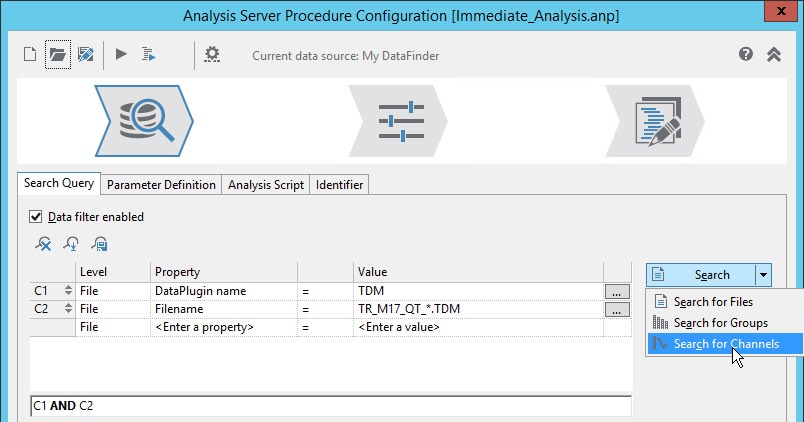804x422 pixels.
Task: Click the Open file folder icon
Action: coord(58,55)
